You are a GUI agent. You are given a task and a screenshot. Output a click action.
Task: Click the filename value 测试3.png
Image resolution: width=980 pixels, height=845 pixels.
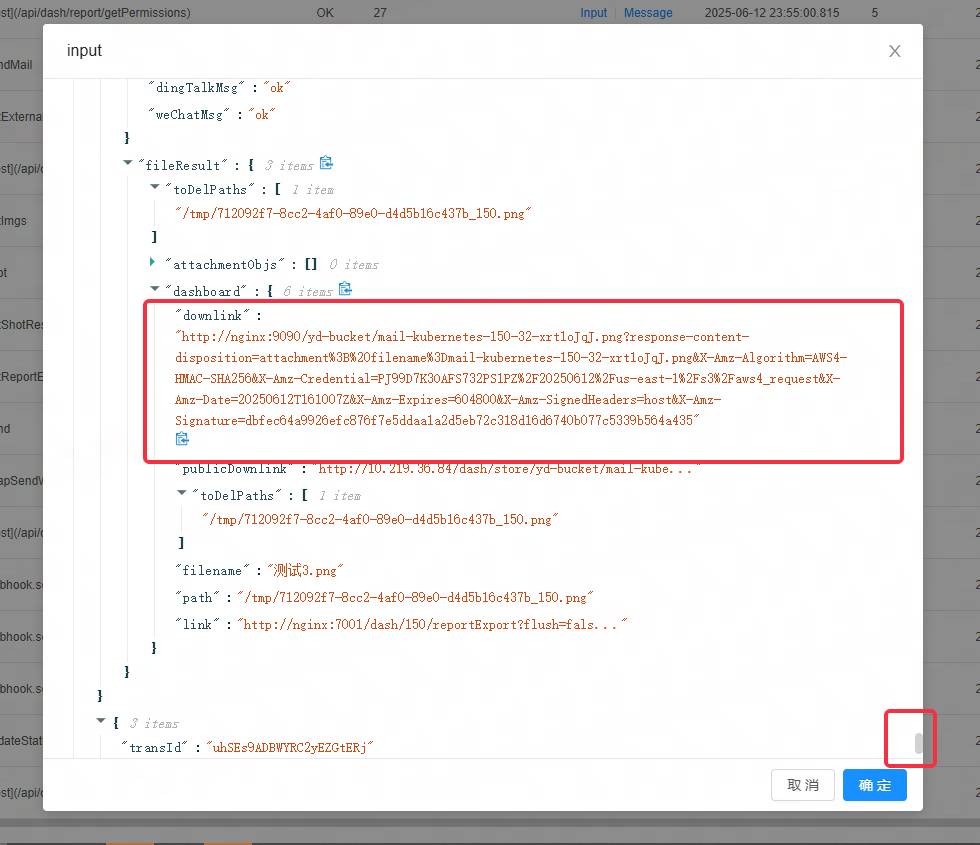[x=306, y=570]
